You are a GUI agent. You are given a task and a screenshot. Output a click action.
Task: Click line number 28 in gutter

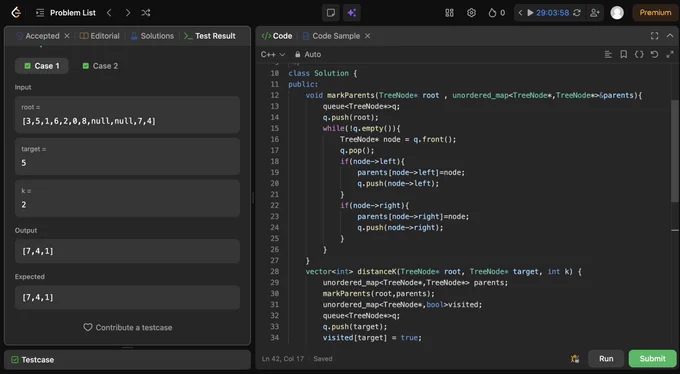[x=275, y=272]
